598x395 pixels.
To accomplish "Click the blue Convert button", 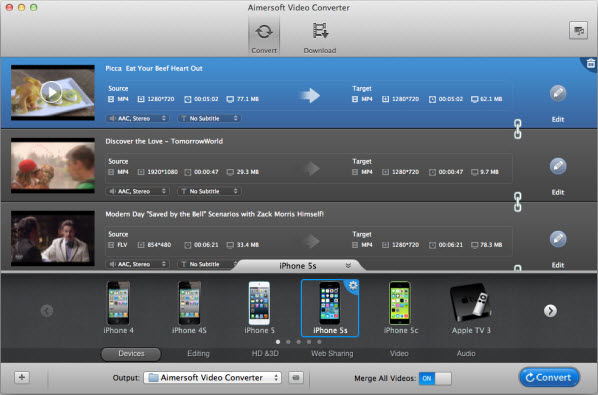I will [x=549, y=377].
